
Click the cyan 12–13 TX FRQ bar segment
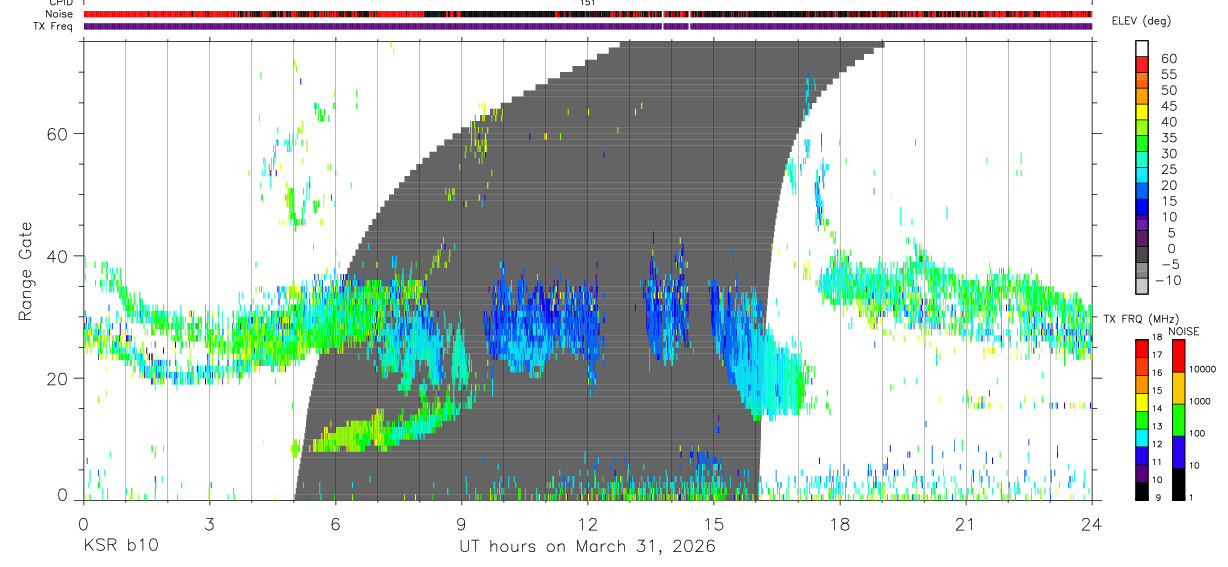(x=1142, y=436)
